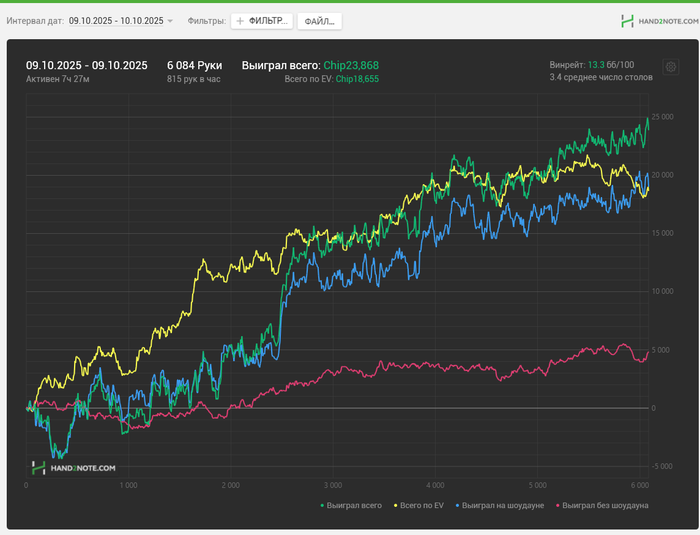Click the blue dot beside Выиграл на шоудауне
Viewport: 700px width, 535px height.
pos(458,506)
